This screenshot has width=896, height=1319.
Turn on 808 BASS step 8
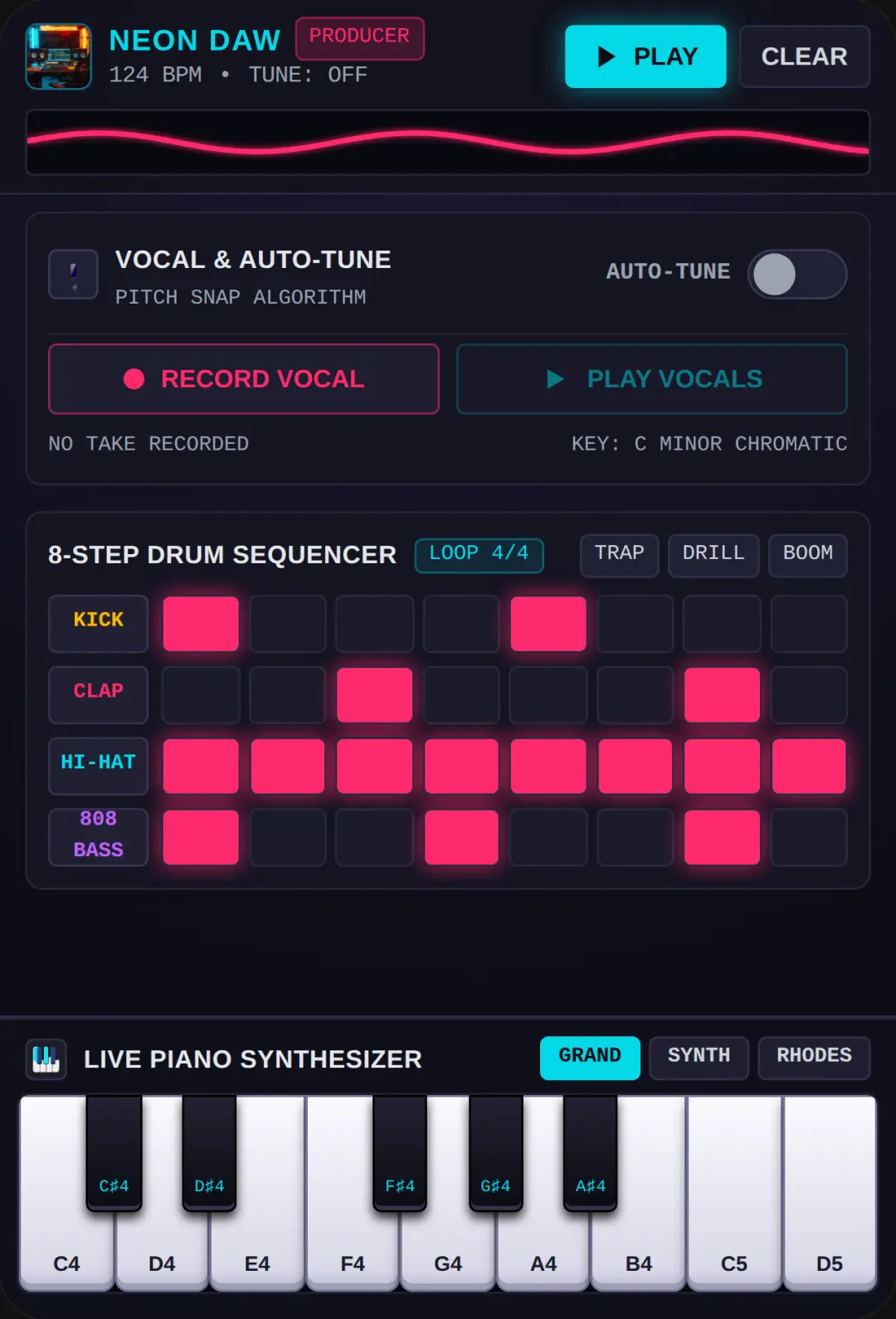[x=809, y=838]
